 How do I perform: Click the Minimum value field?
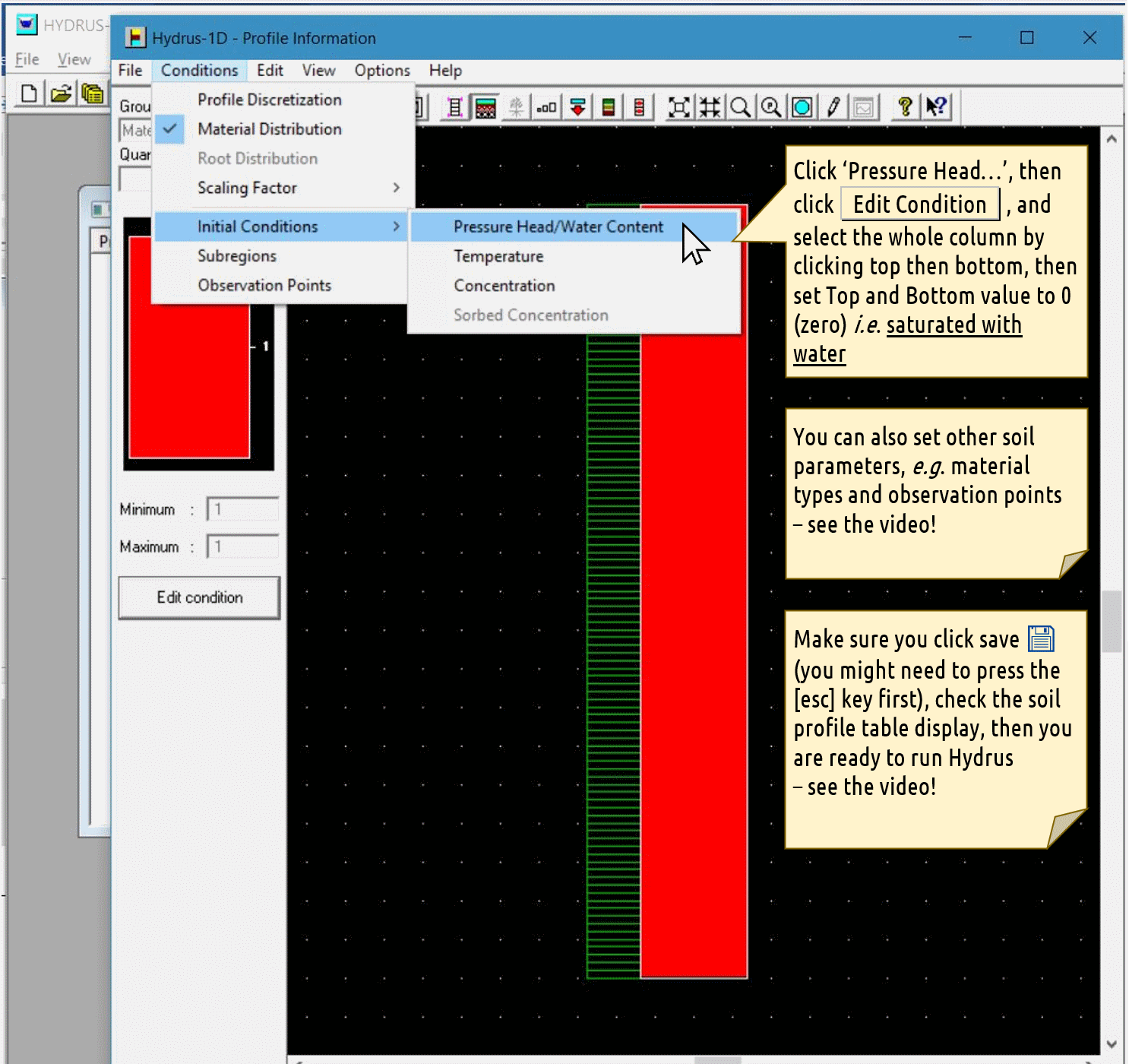(243, 509)
